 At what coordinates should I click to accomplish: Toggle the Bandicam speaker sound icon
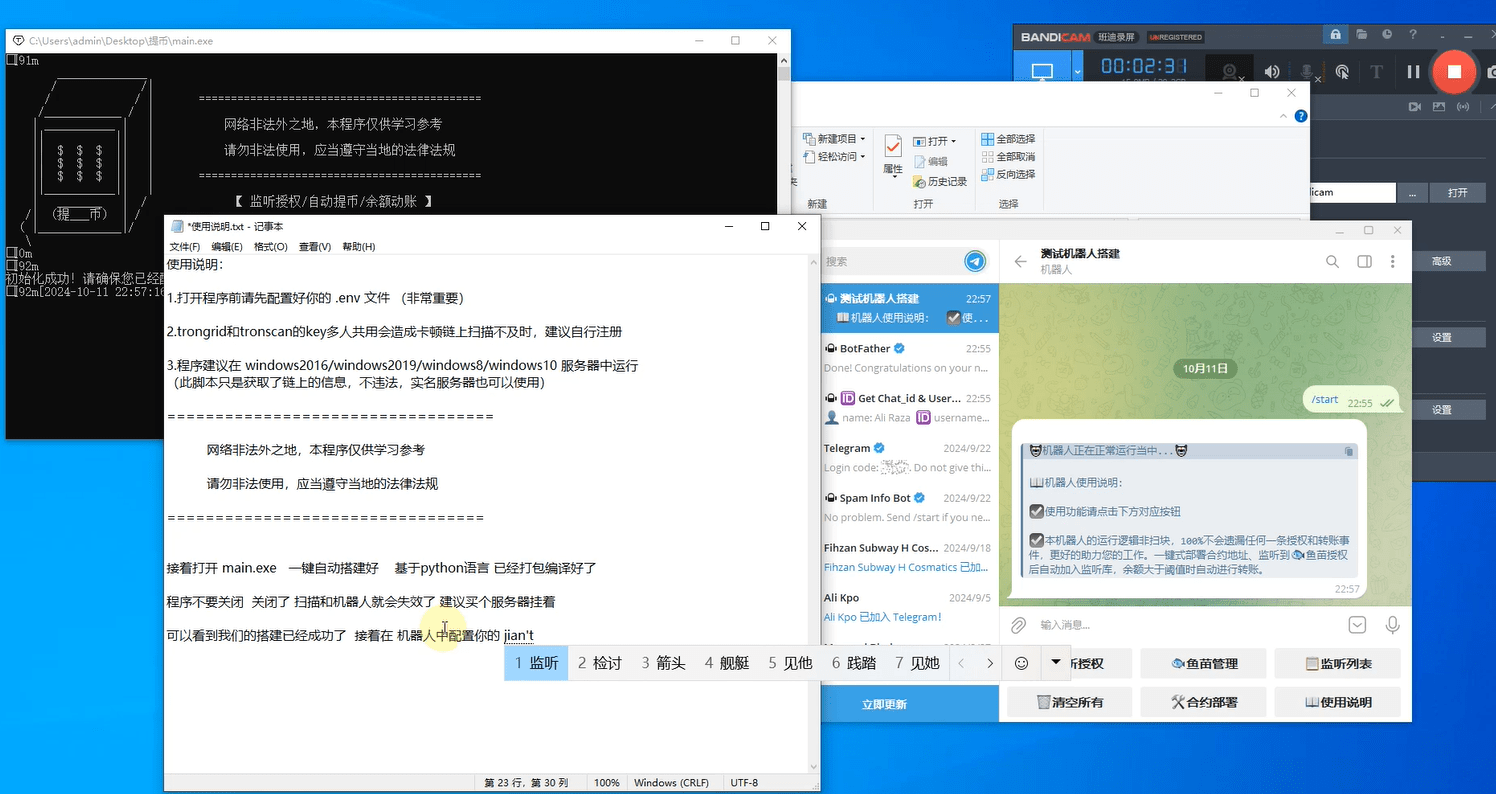[1272, 72]
